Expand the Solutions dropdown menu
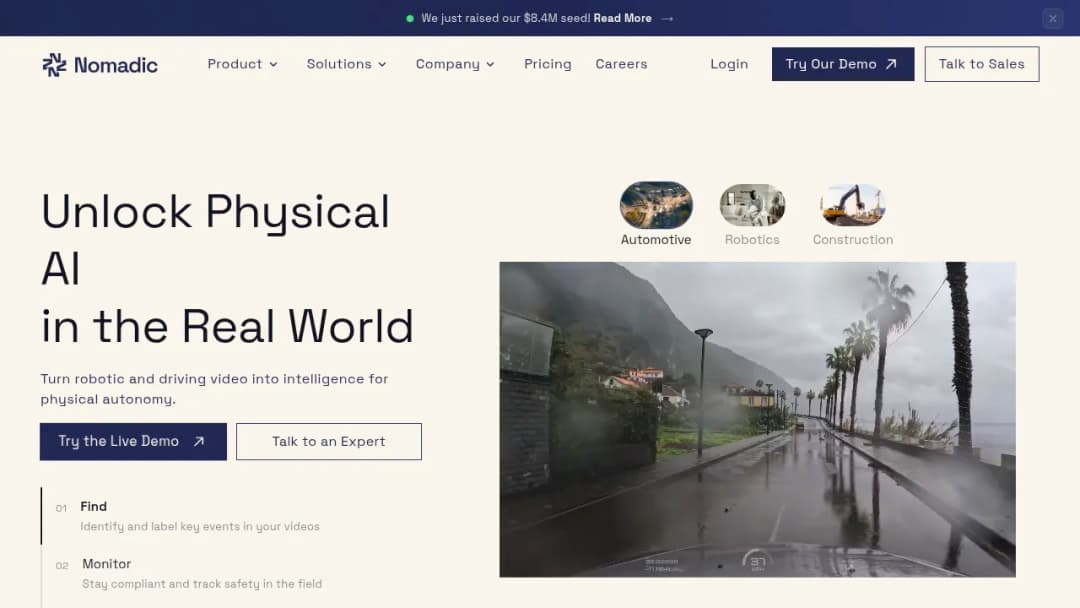This screenshot has width=1080, height=608. (x=346, y=64)
